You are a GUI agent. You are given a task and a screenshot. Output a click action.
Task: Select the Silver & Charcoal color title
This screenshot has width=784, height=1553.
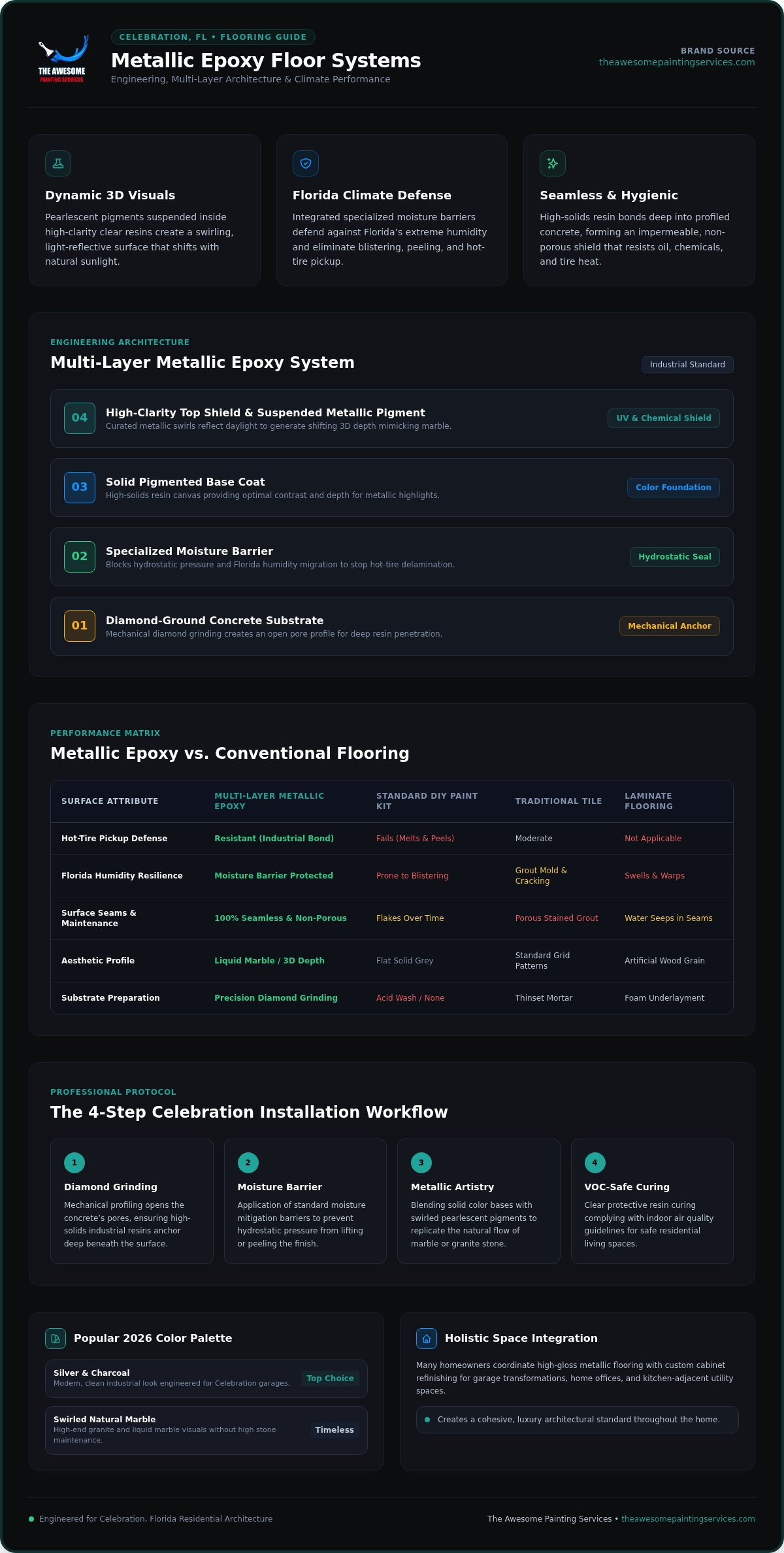pos(91,1373)
